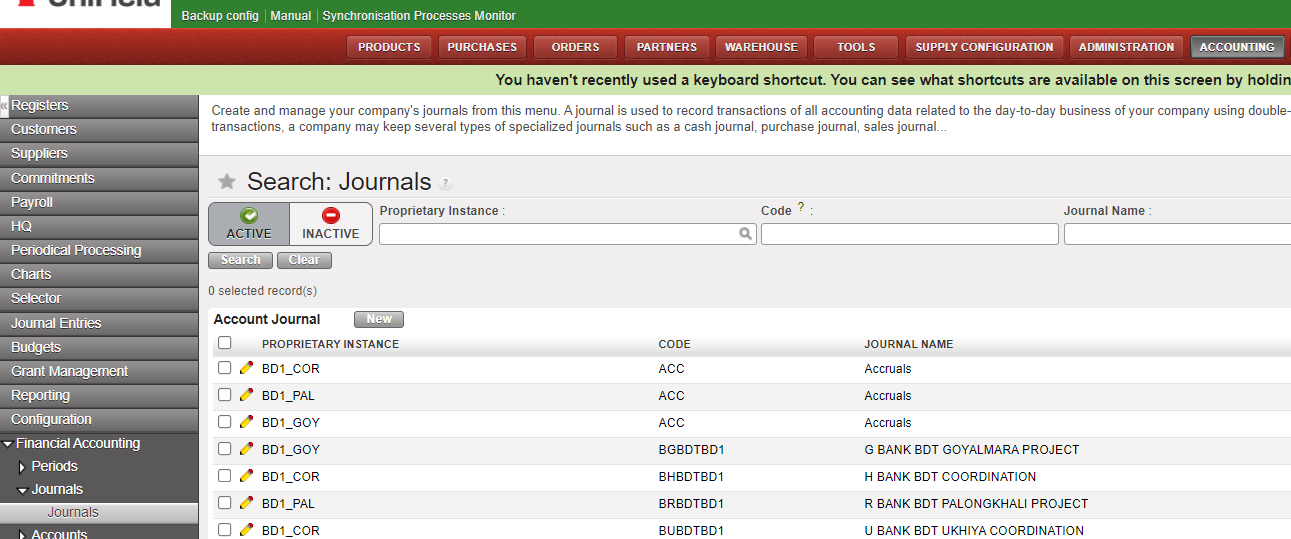
Task: Switch the filter to Inactive journals
Action: click(330, 224)
